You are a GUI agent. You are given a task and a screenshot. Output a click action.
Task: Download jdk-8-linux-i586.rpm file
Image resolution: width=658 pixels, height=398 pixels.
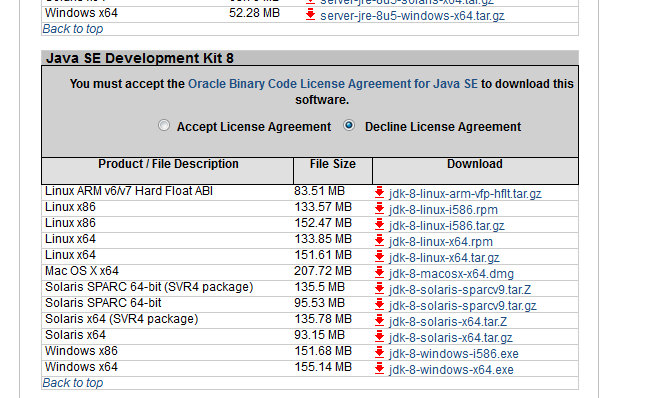point(443,209)
